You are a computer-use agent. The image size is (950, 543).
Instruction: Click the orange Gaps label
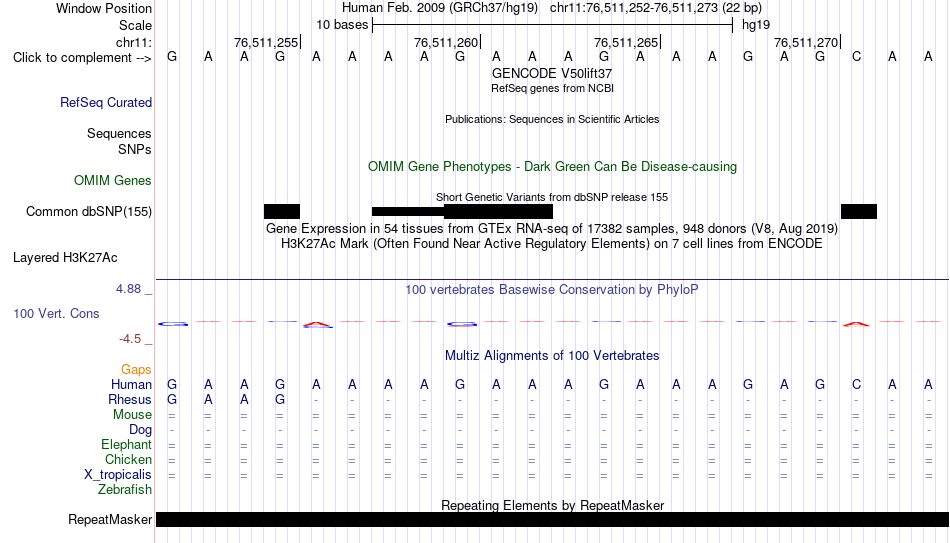click(x=136, y=370)
